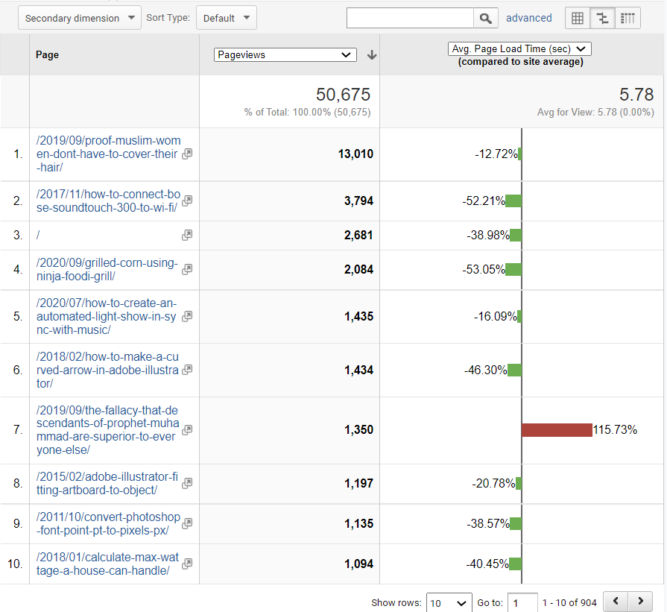Click the -20.78% load time value
Viewport: 667px width, 612px height.
pyautogui.click(x=493, y=484)
